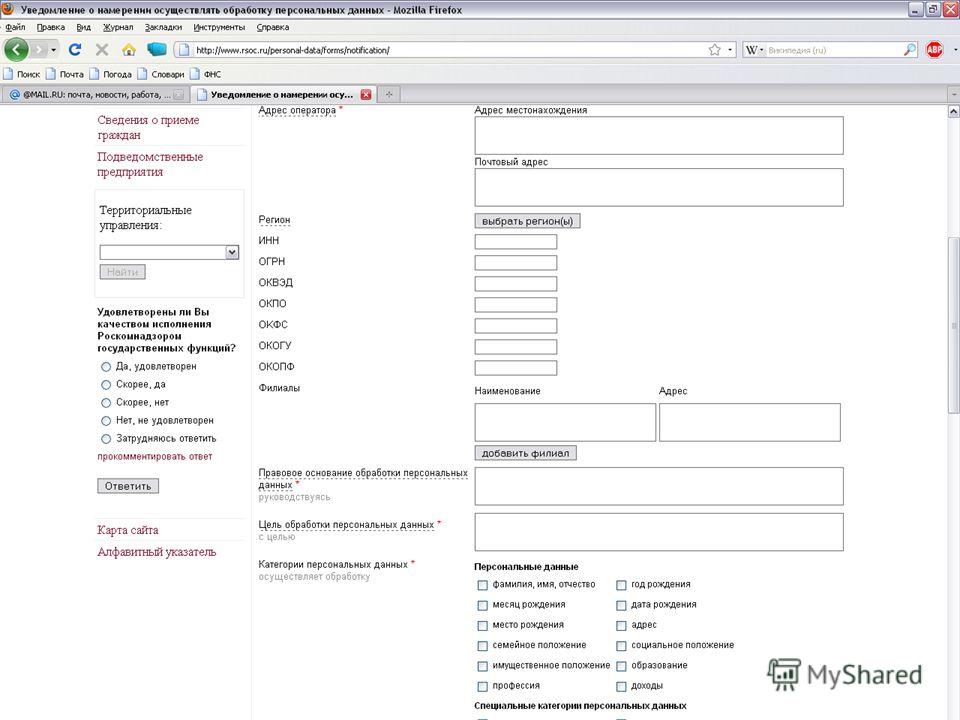Go to the Home page icon

pyautogui.click(x=129, y=50)
